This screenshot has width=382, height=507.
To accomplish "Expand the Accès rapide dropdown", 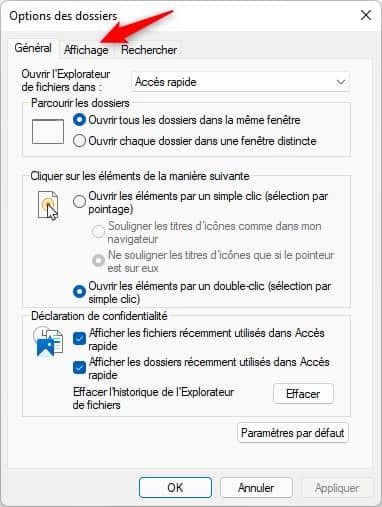I will (240, 82).
